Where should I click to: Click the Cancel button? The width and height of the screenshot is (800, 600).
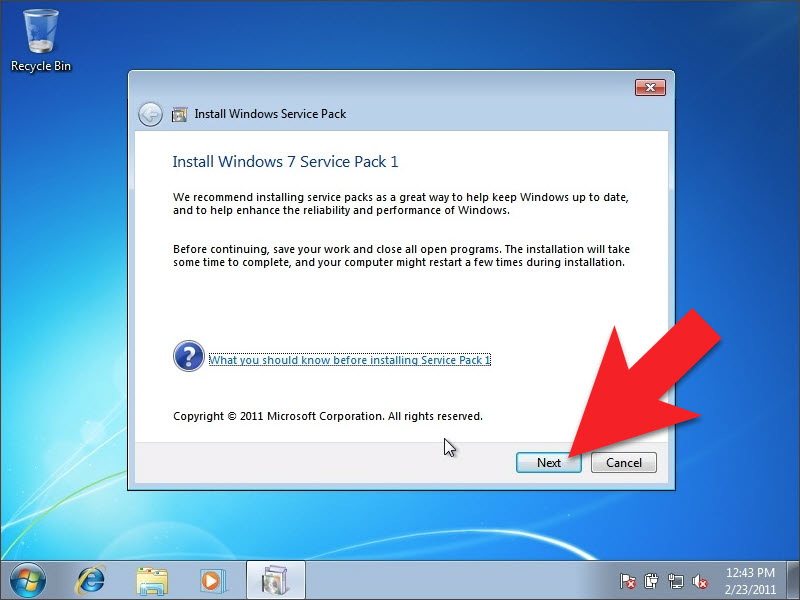(624, 462)
